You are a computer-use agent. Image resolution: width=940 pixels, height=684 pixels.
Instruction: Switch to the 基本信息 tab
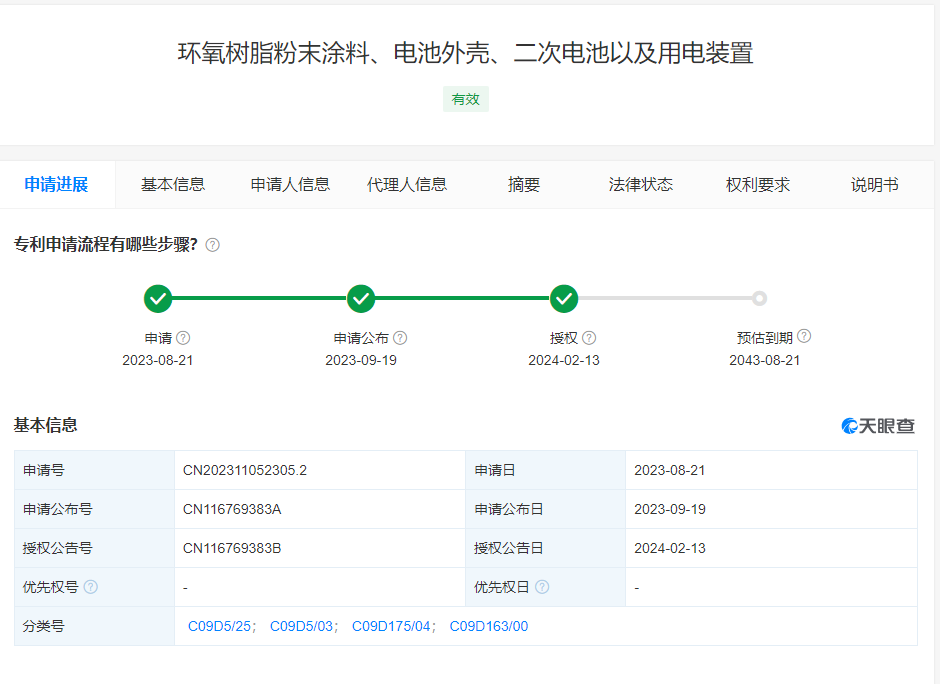coord(173,184)
